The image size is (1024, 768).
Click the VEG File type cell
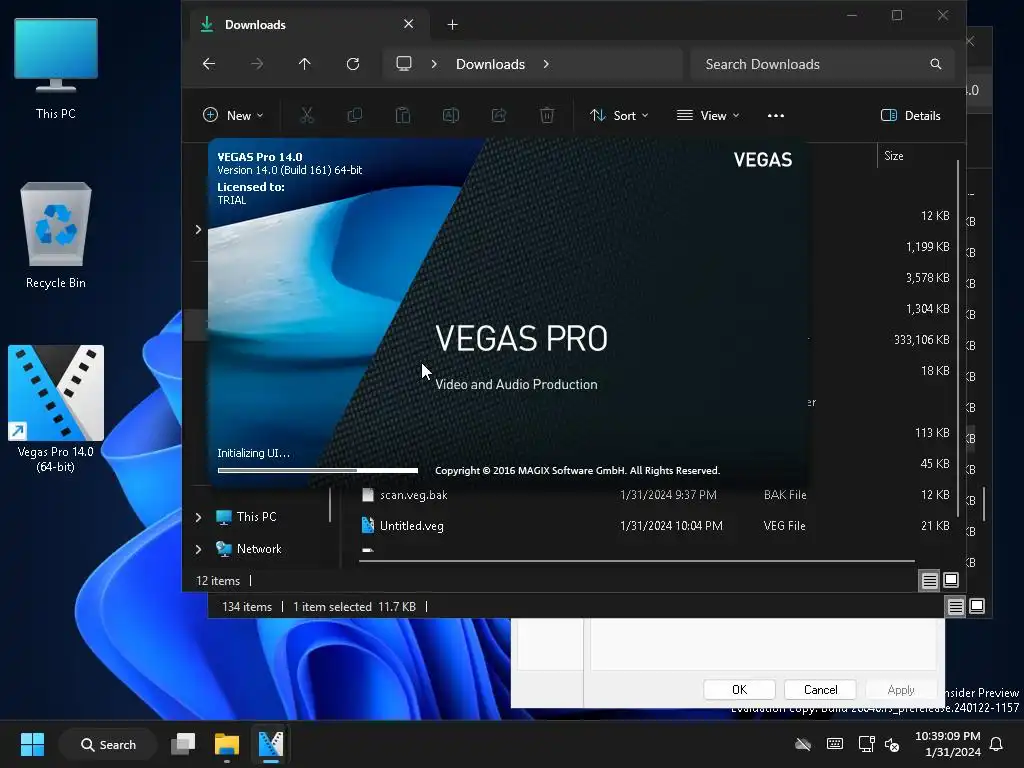point(784,526)
